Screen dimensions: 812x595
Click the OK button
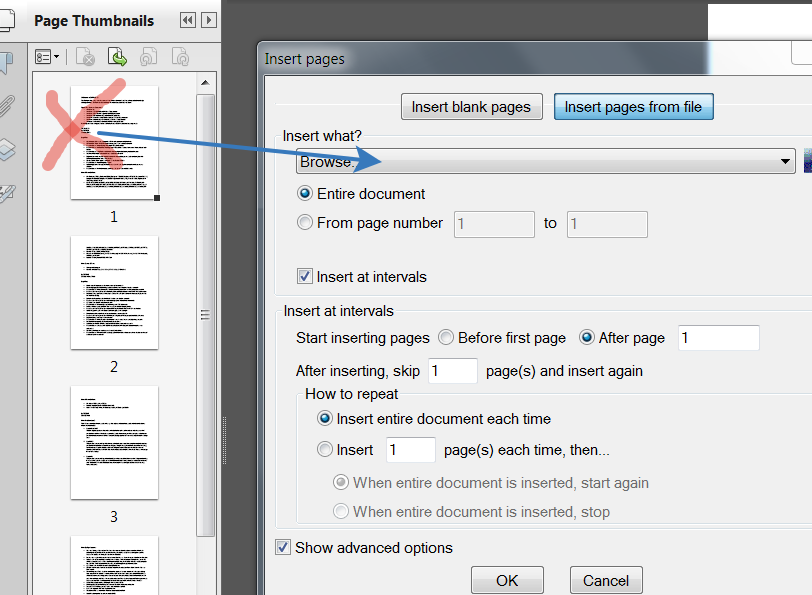coord(508,580)
